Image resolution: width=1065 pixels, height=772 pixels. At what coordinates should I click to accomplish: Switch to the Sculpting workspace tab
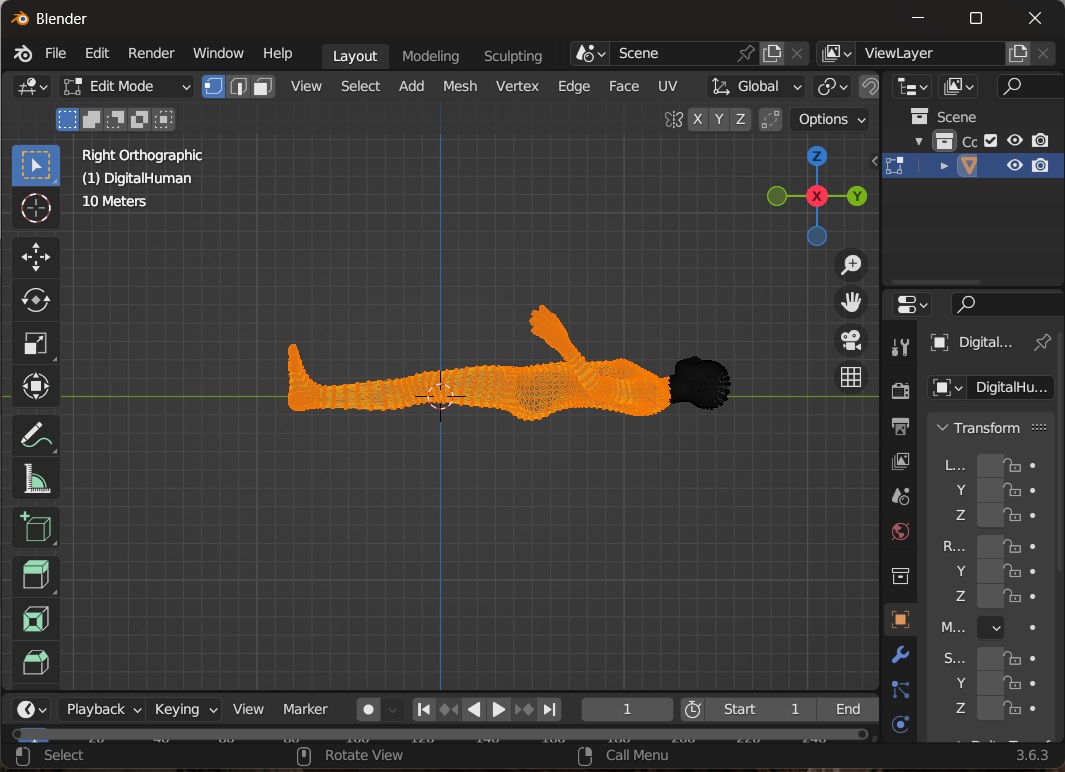[512, 56]
